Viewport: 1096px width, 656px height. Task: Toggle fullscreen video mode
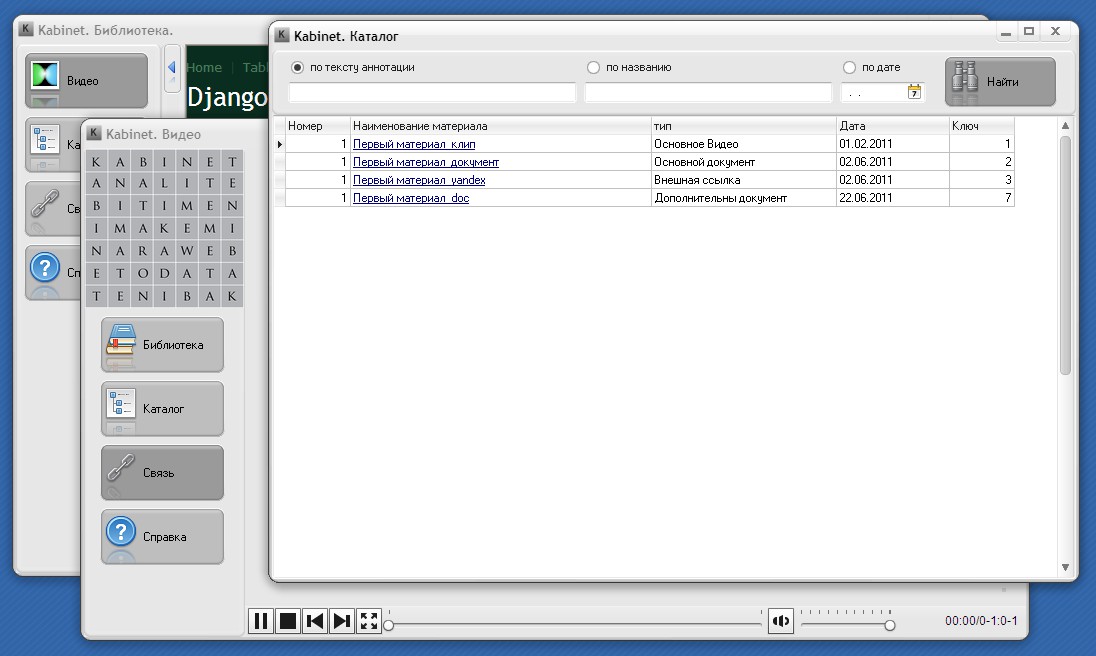pyautogui.click(x=369, y=621)
